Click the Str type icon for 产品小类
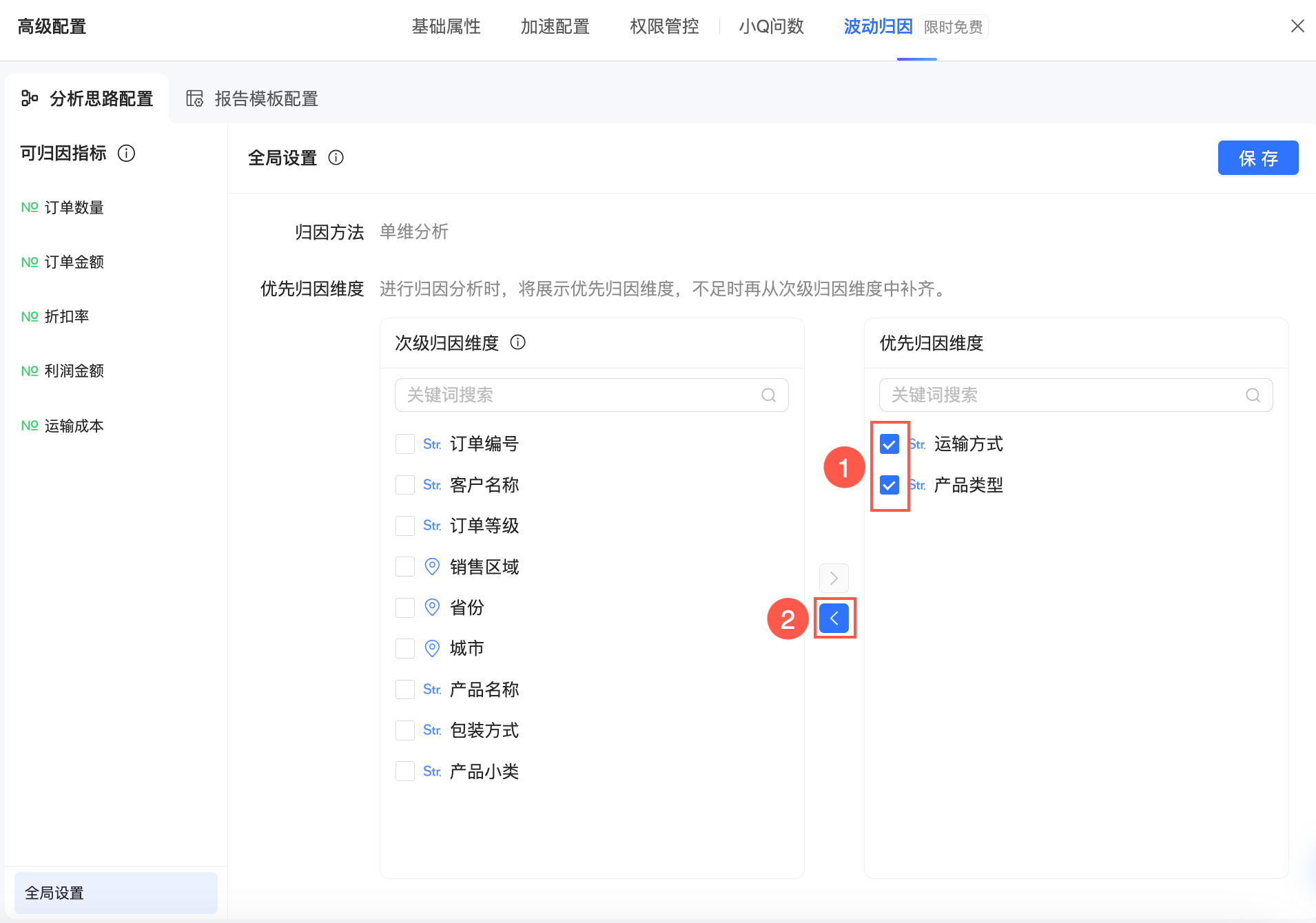Viewport: 1316px width, 923px height. click(x=432, y=771)
